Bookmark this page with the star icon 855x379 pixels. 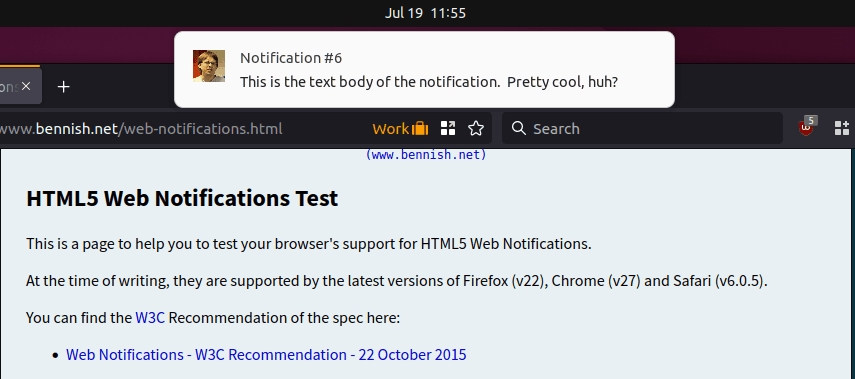point(476,129)
